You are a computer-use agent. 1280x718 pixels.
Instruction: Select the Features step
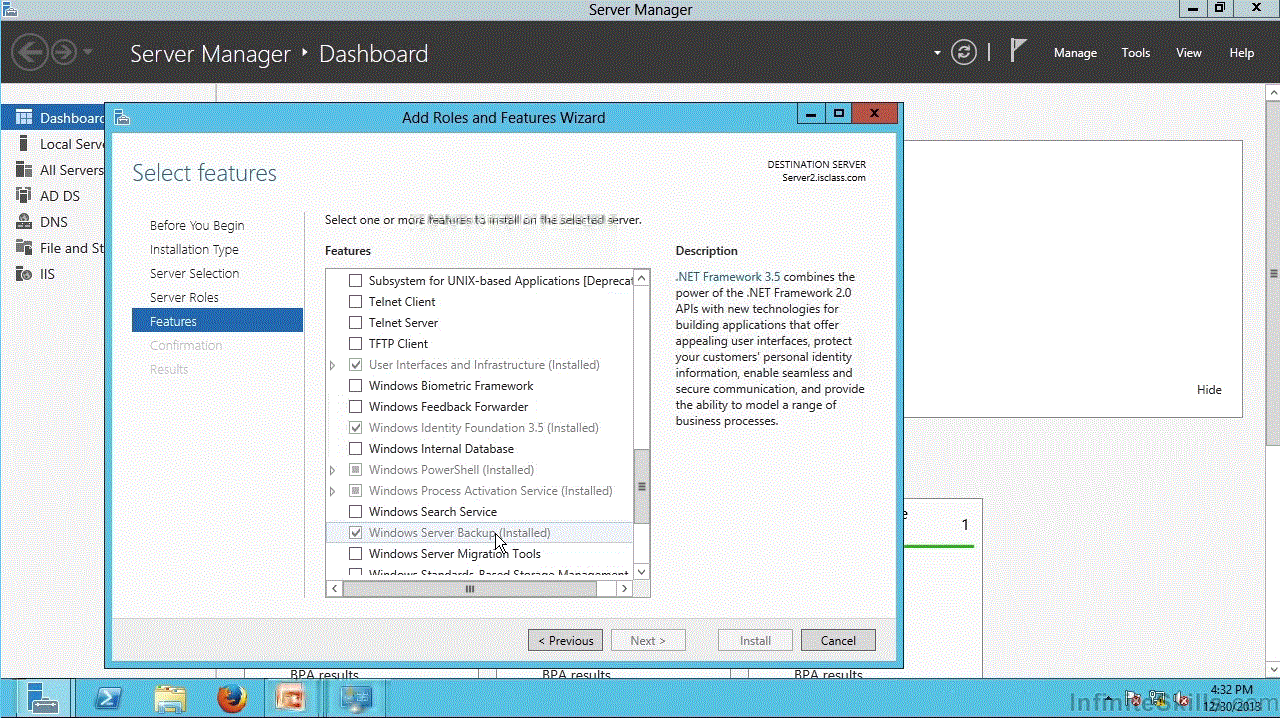[x=217, y=321]
